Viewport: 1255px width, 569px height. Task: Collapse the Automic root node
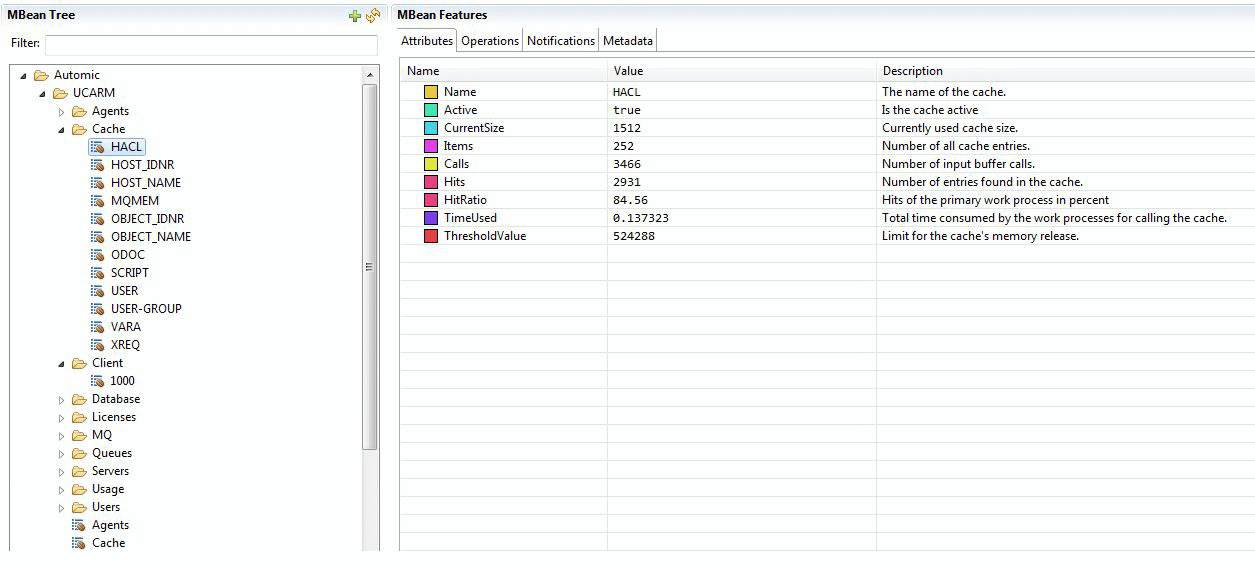[x=23, y=75]
